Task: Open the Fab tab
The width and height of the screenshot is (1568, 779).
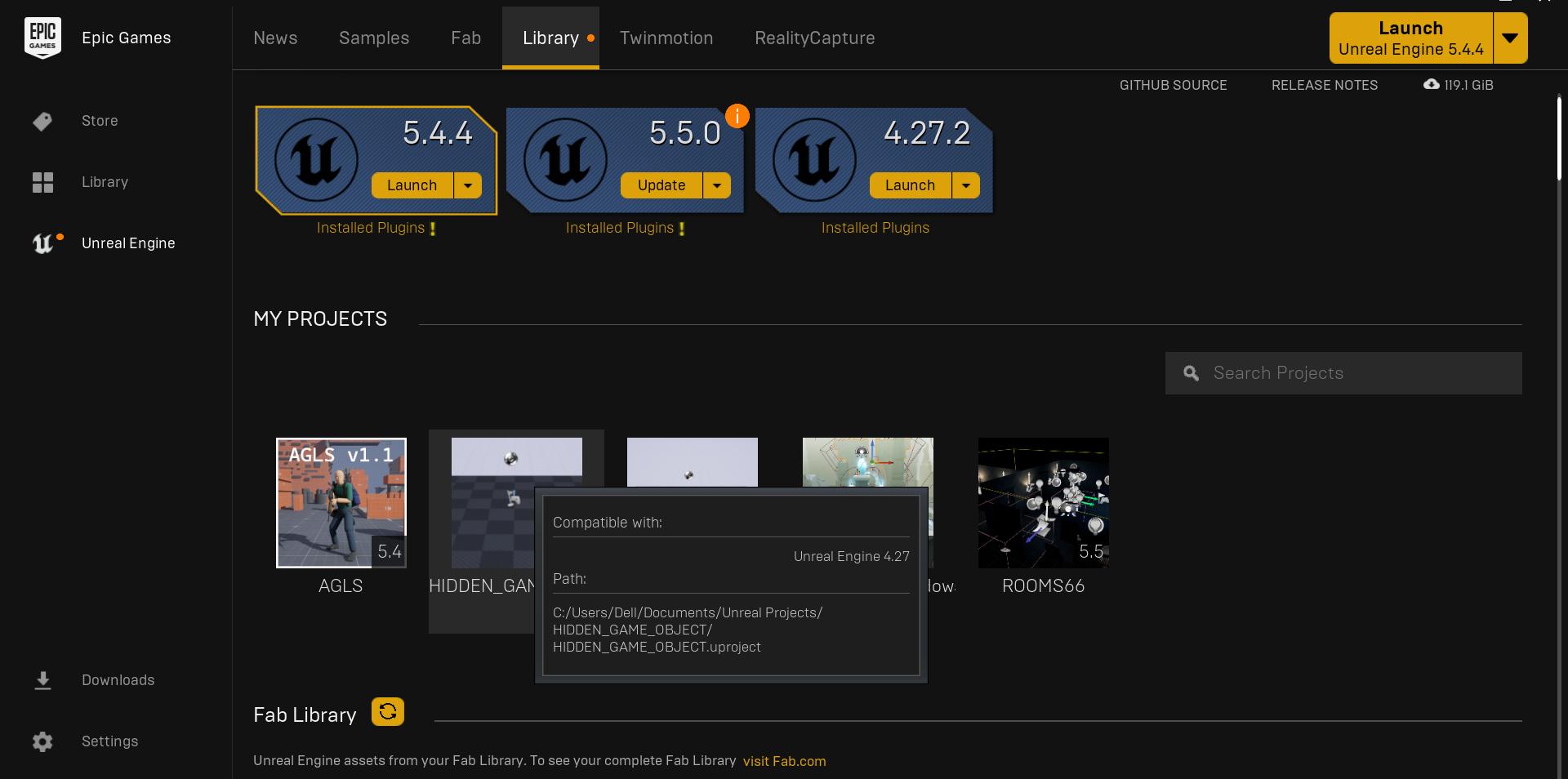Action: click(x=465, y=38)
